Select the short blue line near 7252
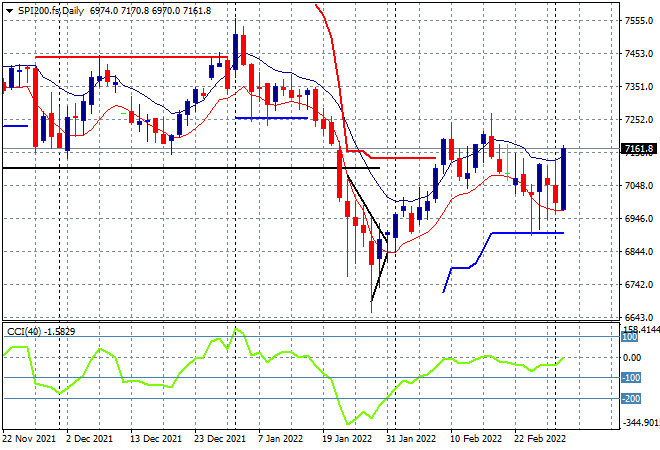This screenshot has width=660, height=450. point(271,118)
